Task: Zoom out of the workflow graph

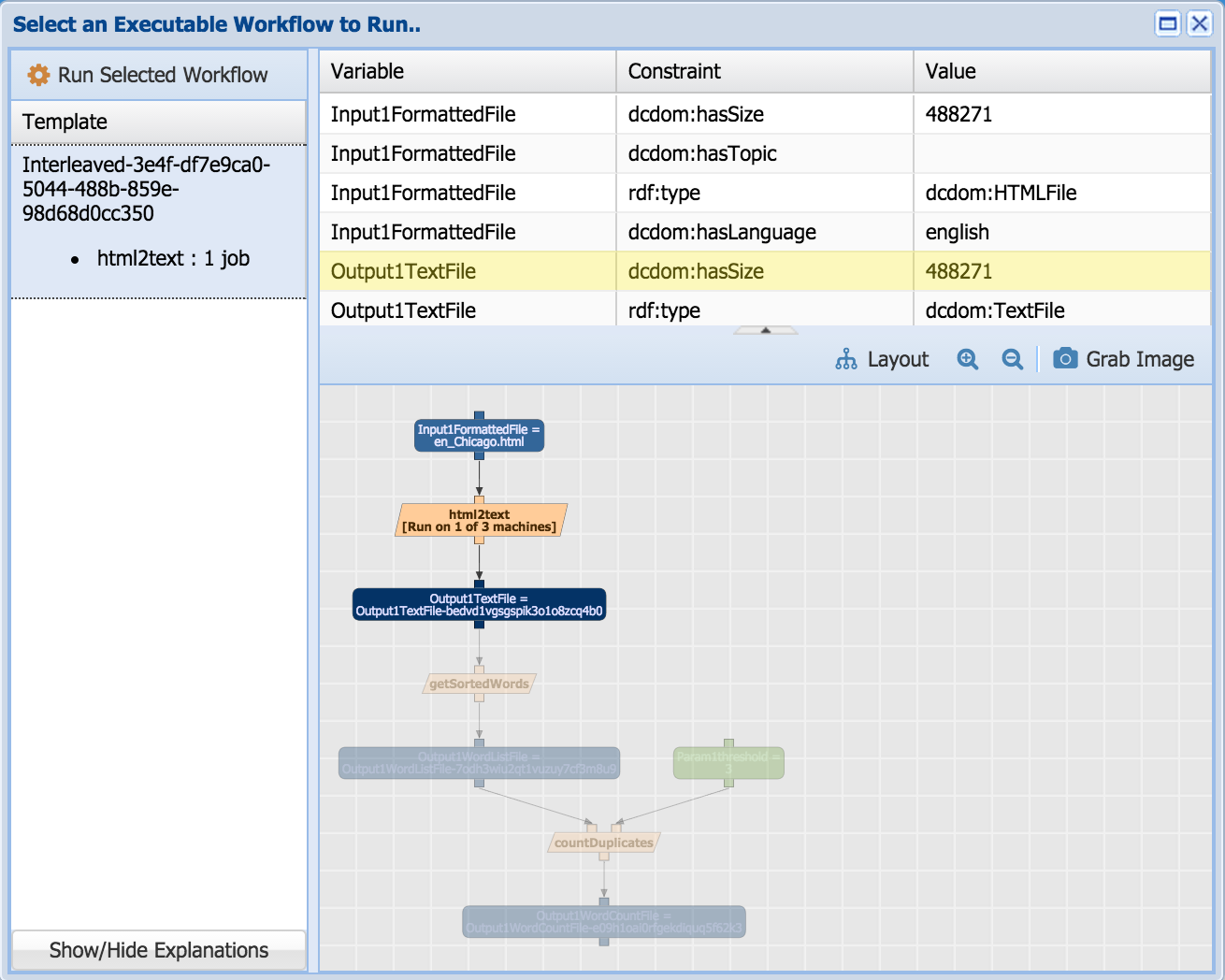Action: click(x=1012, y=359)
